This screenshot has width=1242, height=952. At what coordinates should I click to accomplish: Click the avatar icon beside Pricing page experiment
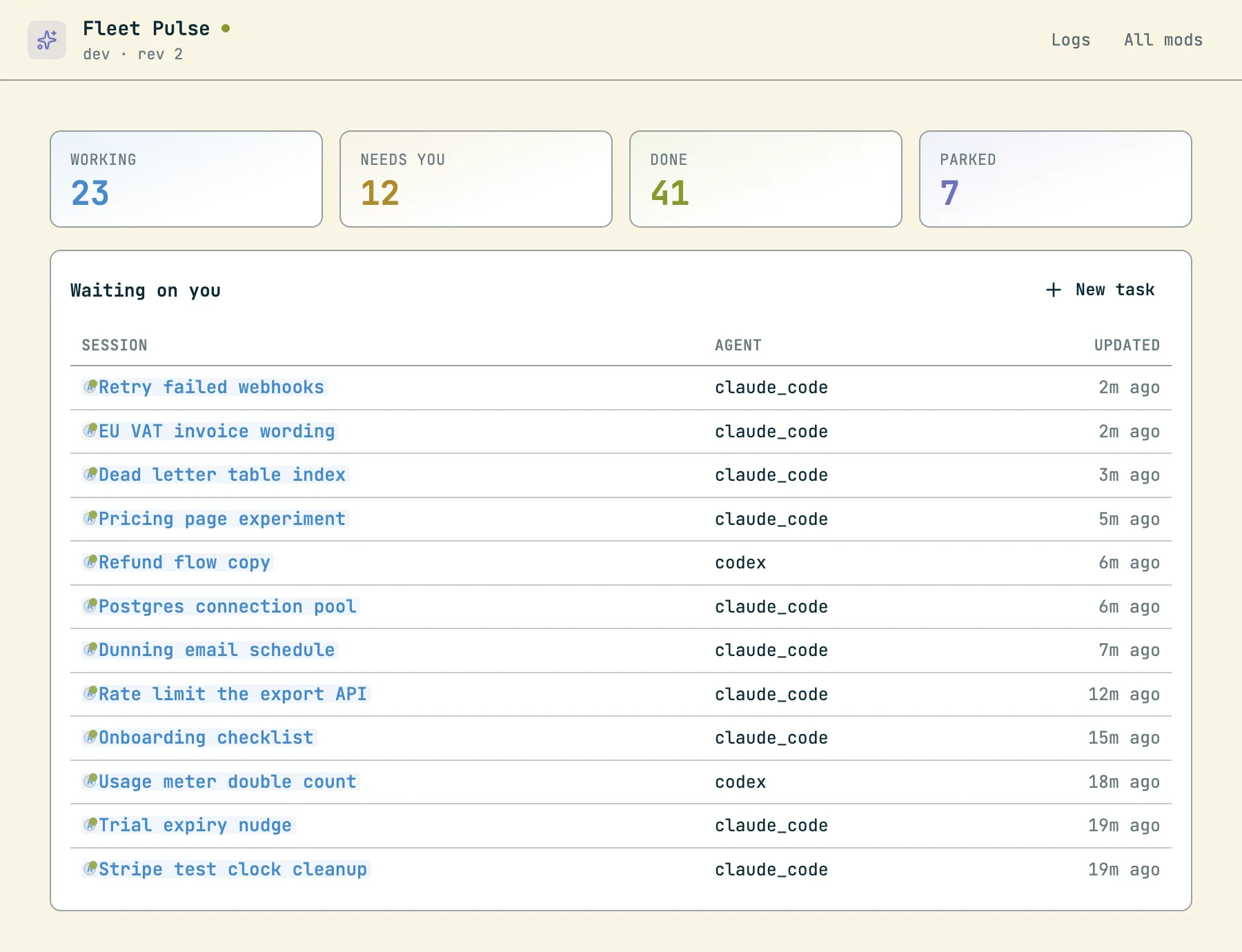(90, 518)
